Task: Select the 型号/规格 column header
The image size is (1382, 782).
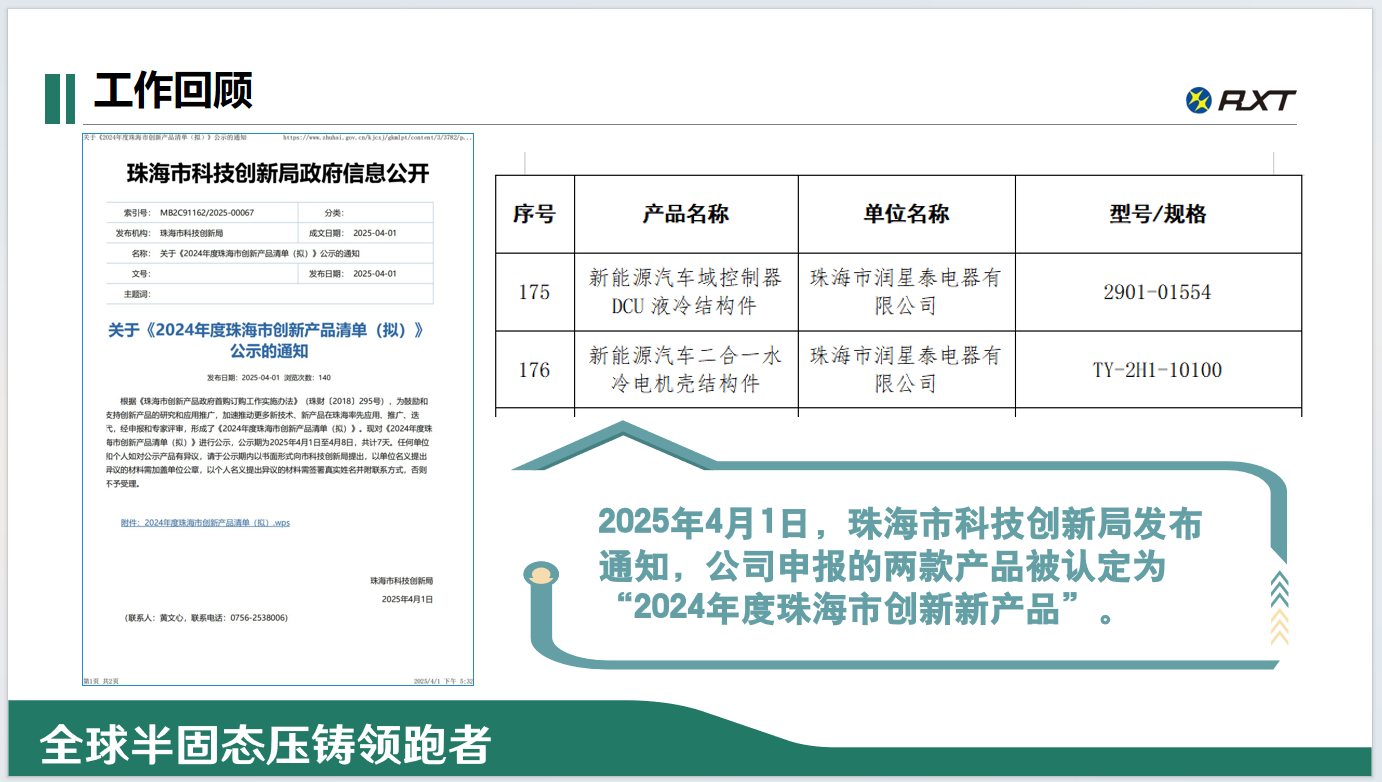Action: pyautogui.click(x=1156, y=213)
